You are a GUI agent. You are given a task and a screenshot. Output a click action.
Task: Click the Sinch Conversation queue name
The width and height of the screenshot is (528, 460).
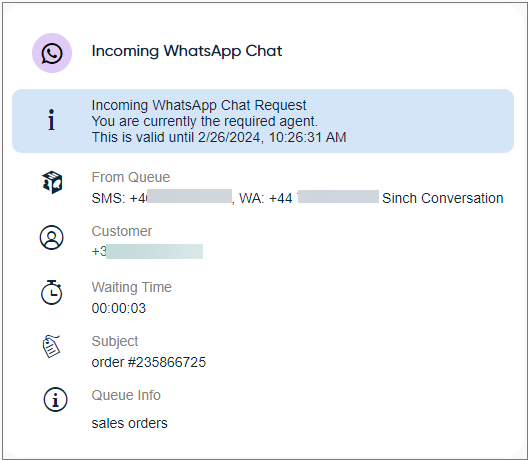442,198
